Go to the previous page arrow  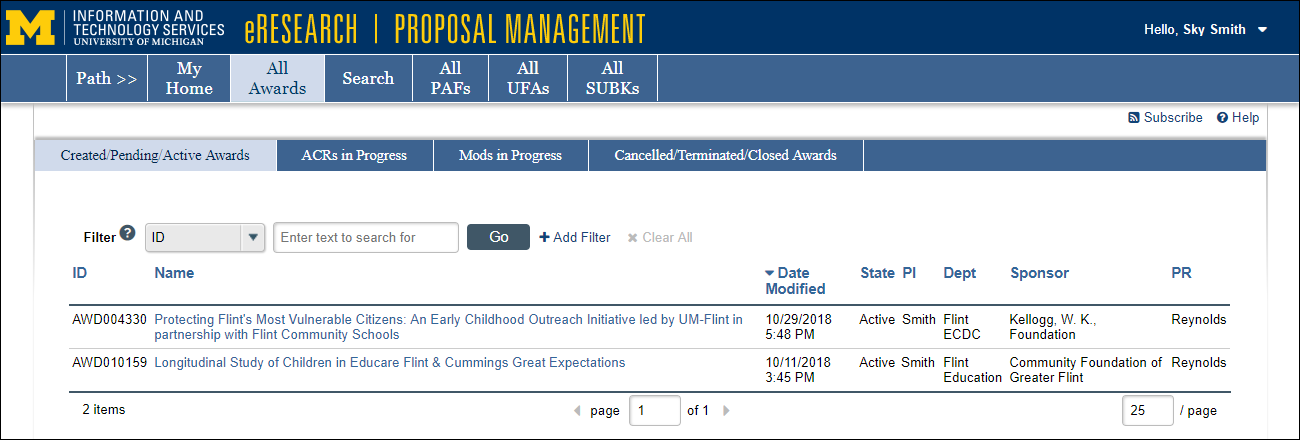pyautogui.click(x=576, y=410)
